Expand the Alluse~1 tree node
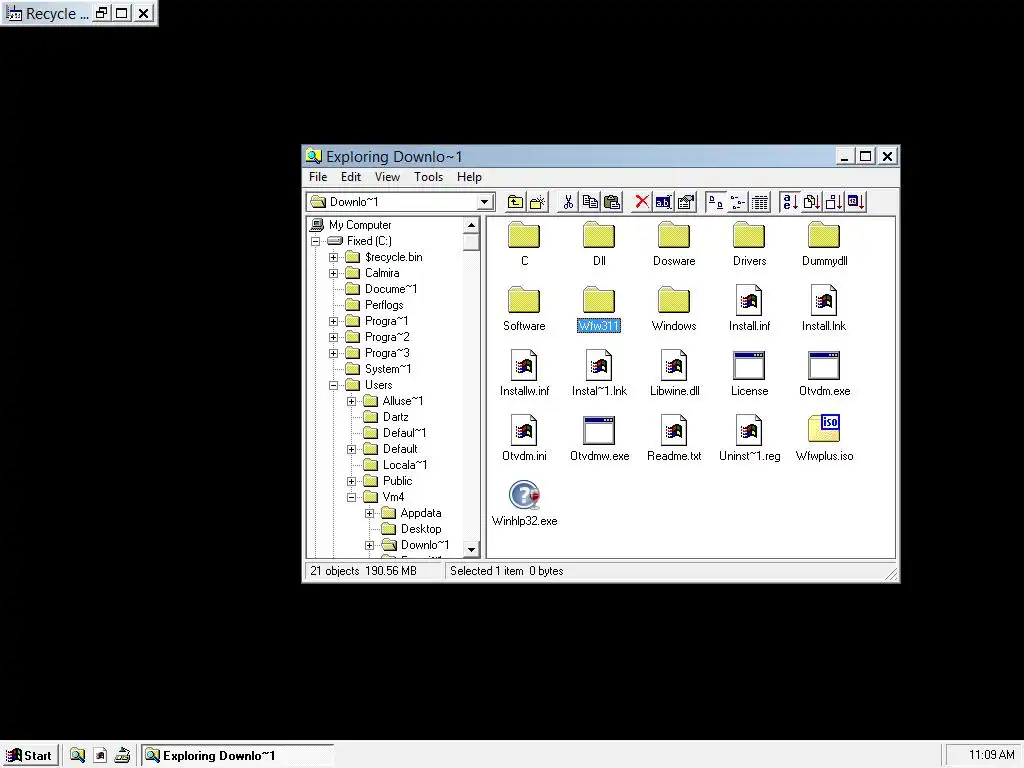The image size is (1024, 768). click(351, 401)
